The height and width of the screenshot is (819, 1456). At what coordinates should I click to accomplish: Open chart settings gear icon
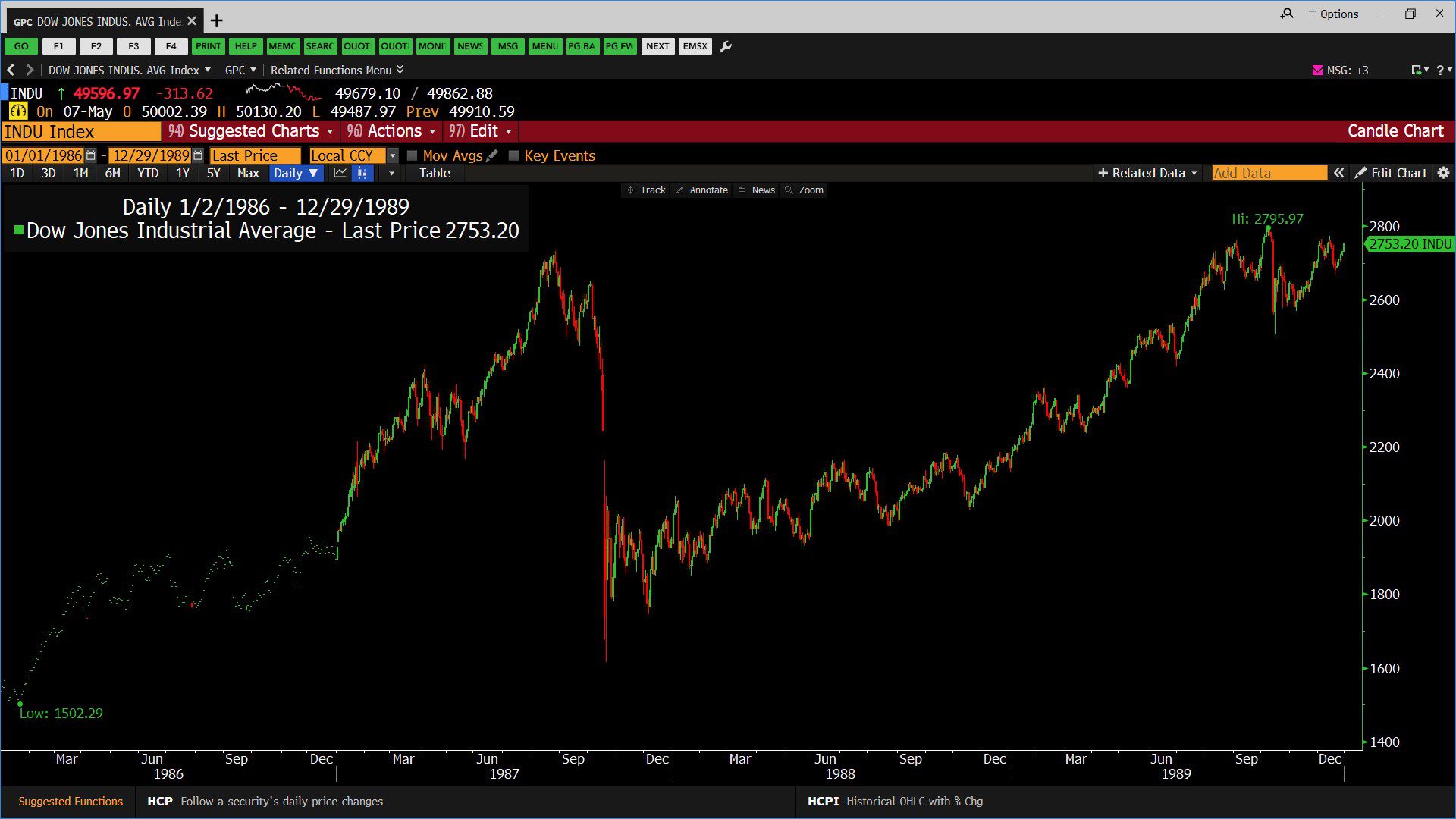coord(1443,173)
